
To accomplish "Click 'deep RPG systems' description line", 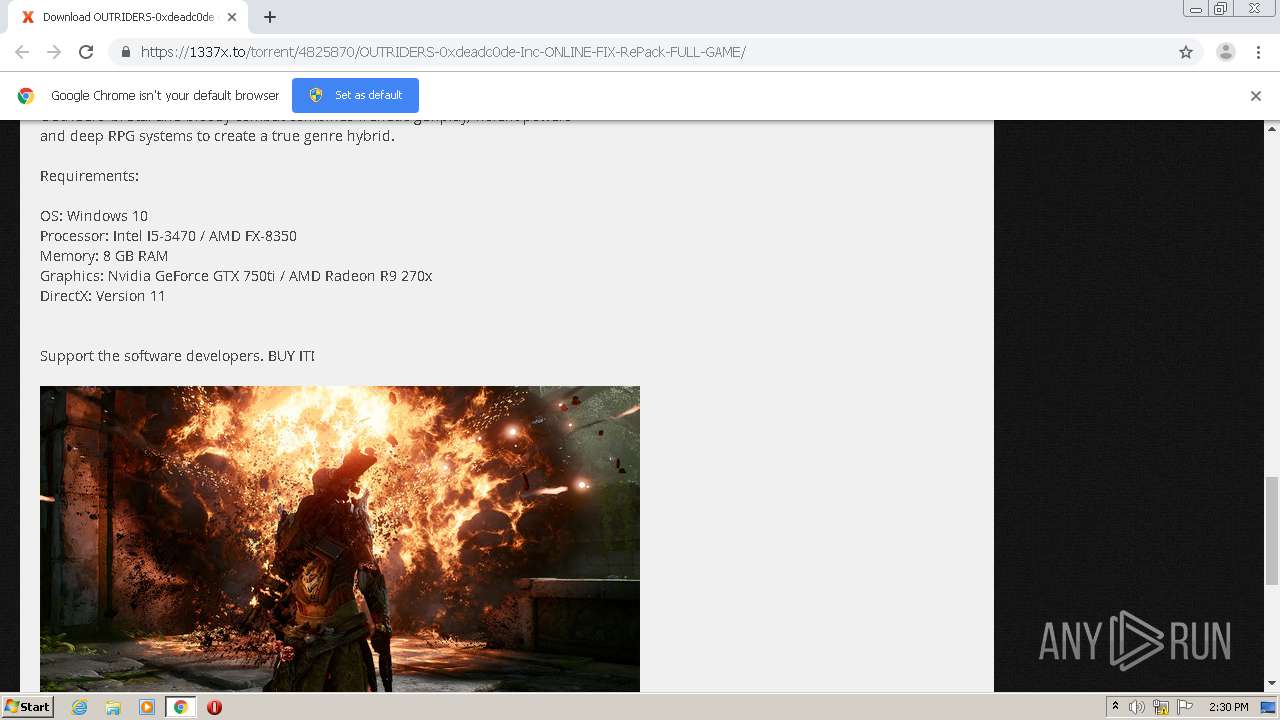I will [217, 136].
